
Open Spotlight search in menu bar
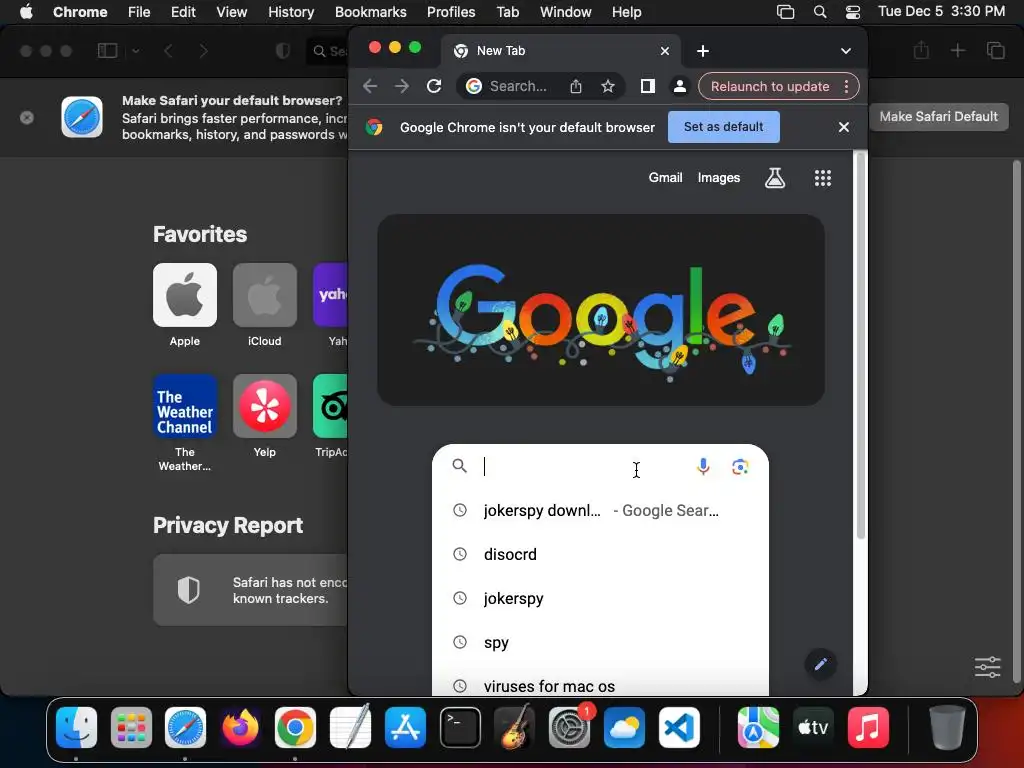point(820,12)
